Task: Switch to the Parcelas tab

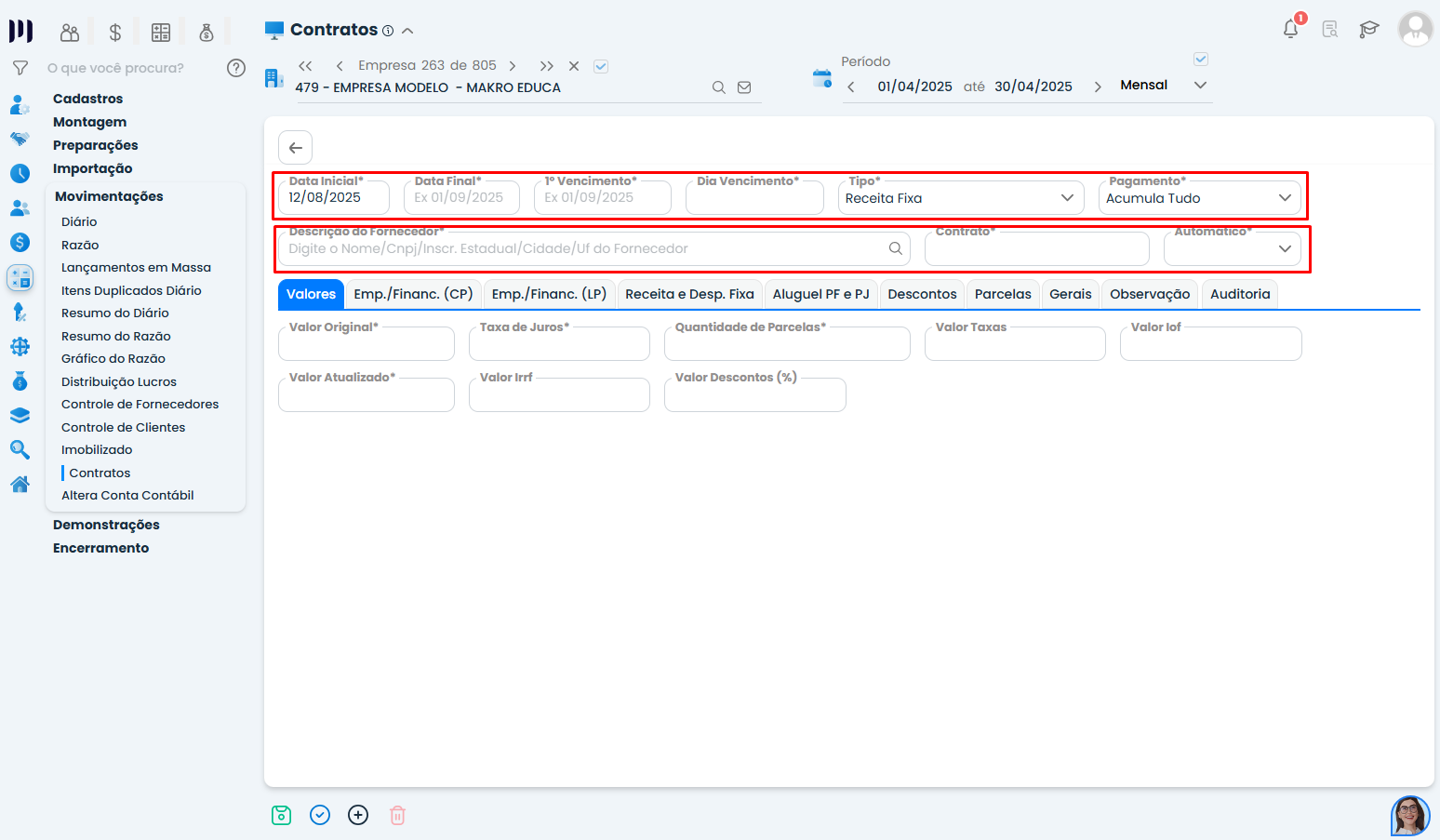Action: (1002, 294)
